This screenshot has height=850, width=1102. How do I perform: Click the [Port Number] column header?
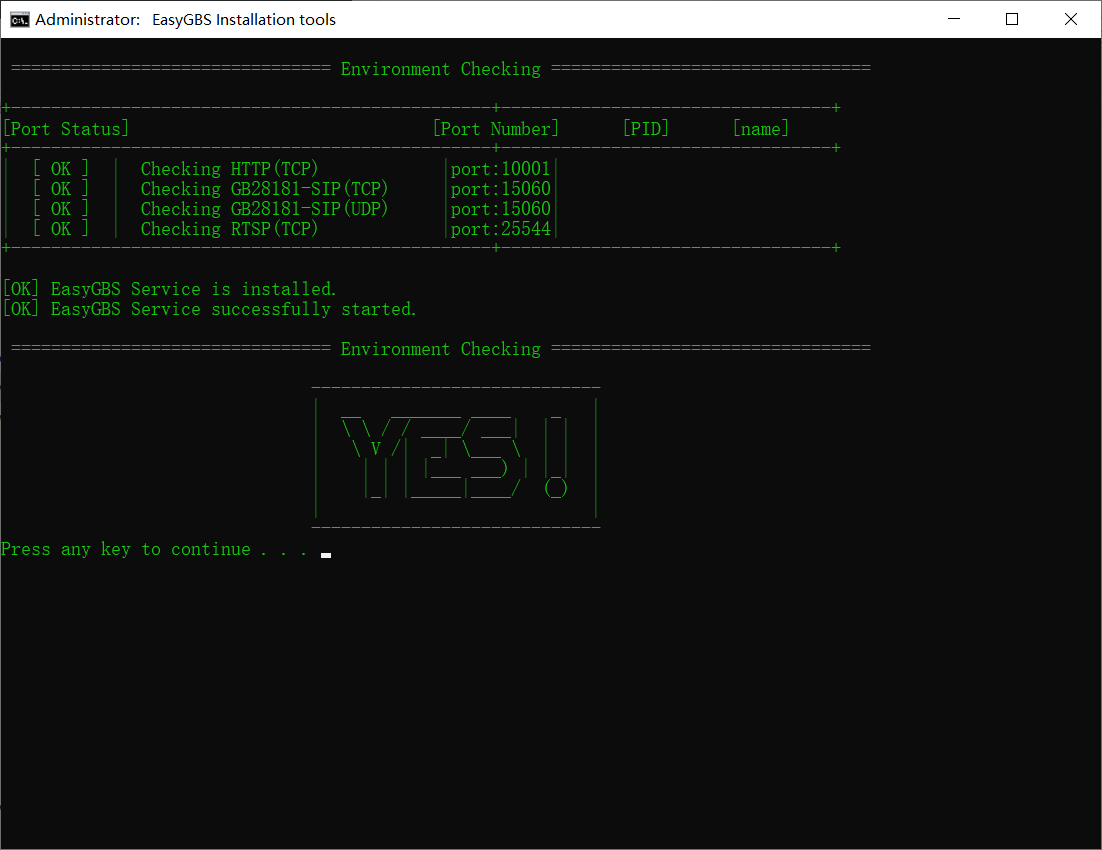pos(495,129)
